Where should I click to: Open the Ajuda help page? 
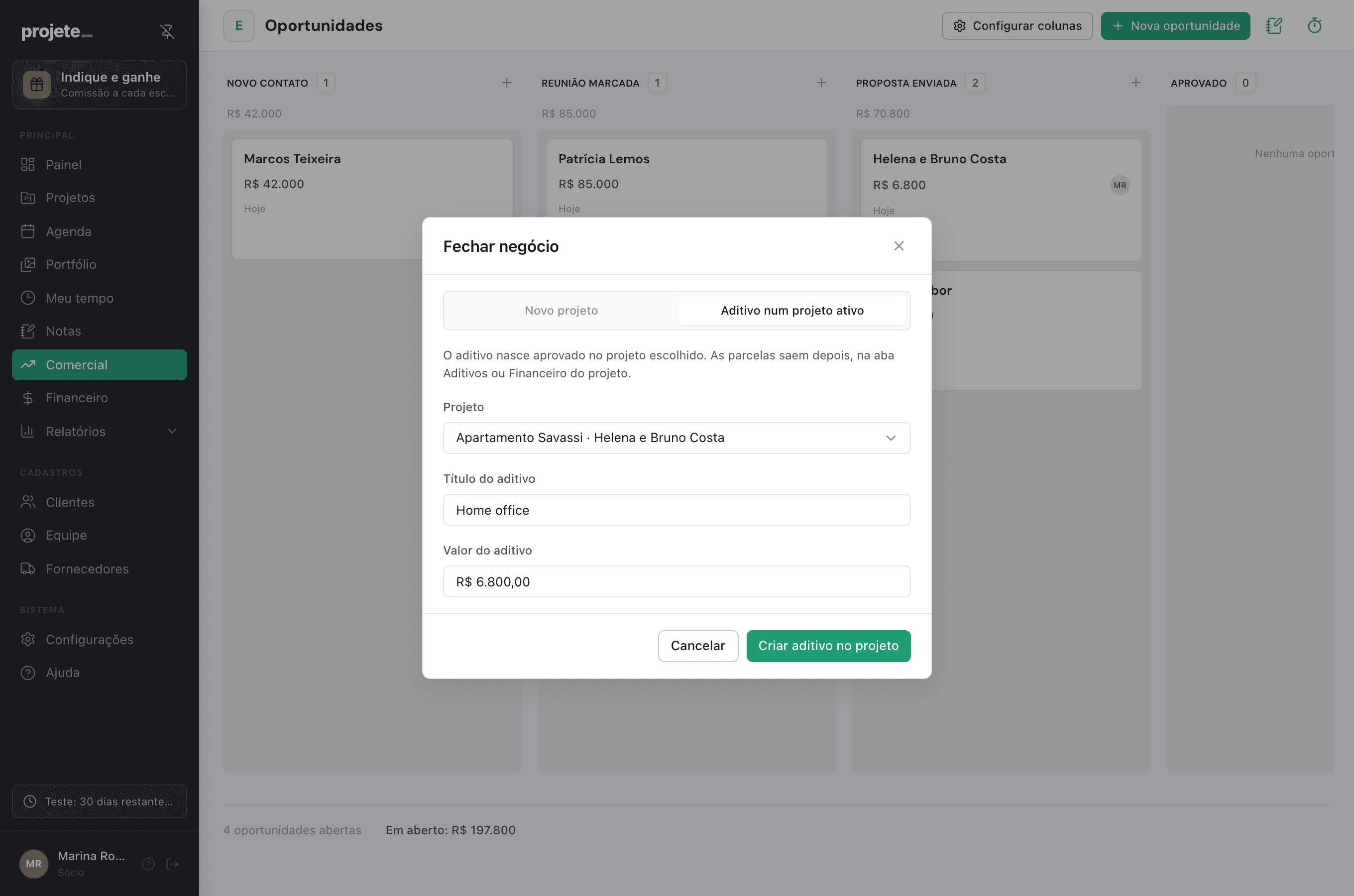click(100, 672)
